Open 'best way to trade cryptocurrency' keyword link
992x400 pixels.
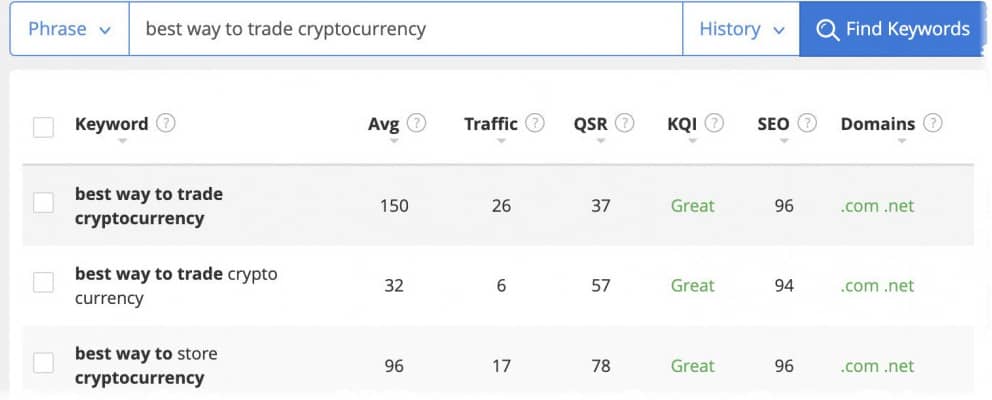click(149, 206)
